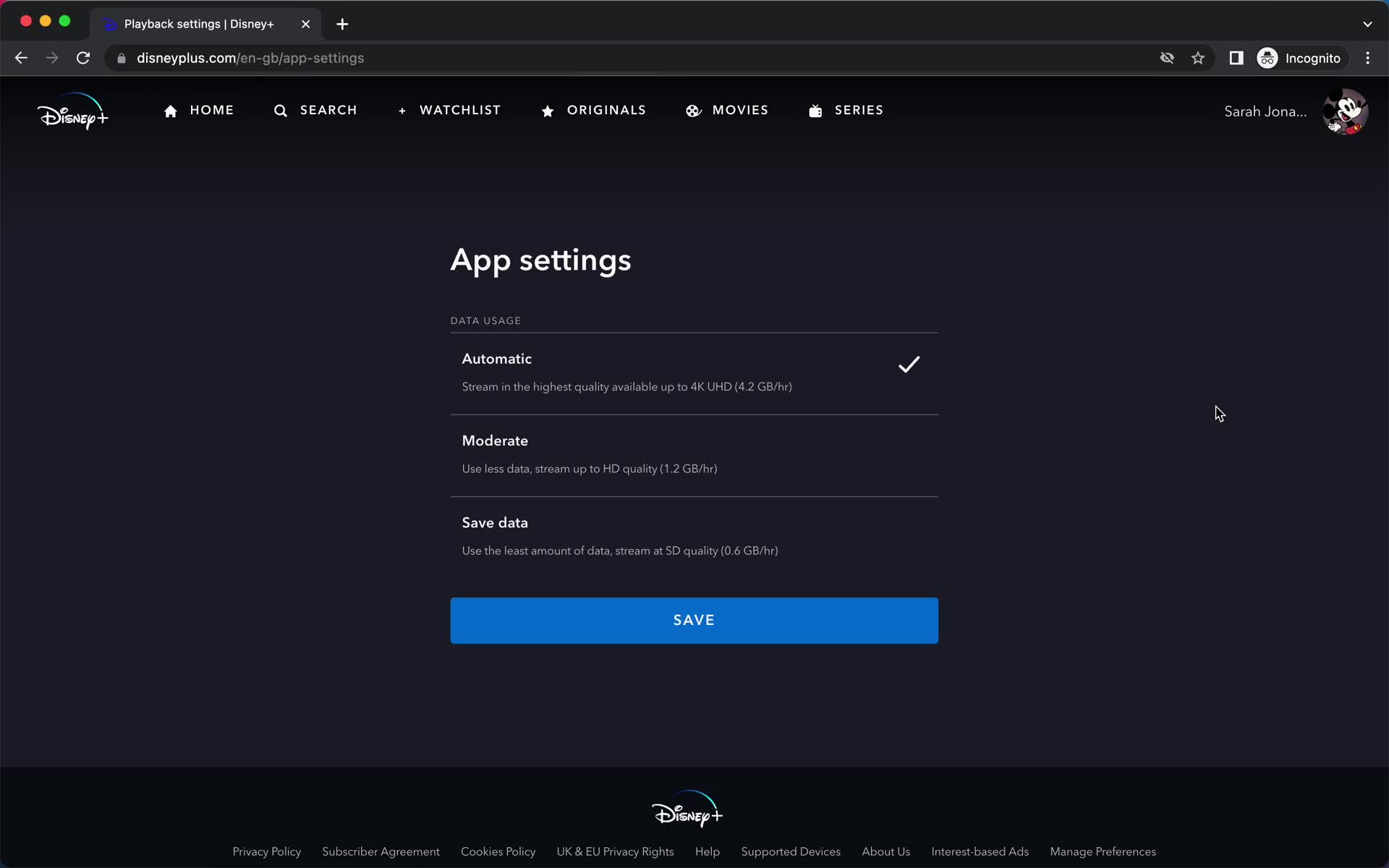The height and width of the screenshot is (868, 1389).
Task: Click the Mickey Mouse profile avatar
Action: click(x=1345, y=111)
